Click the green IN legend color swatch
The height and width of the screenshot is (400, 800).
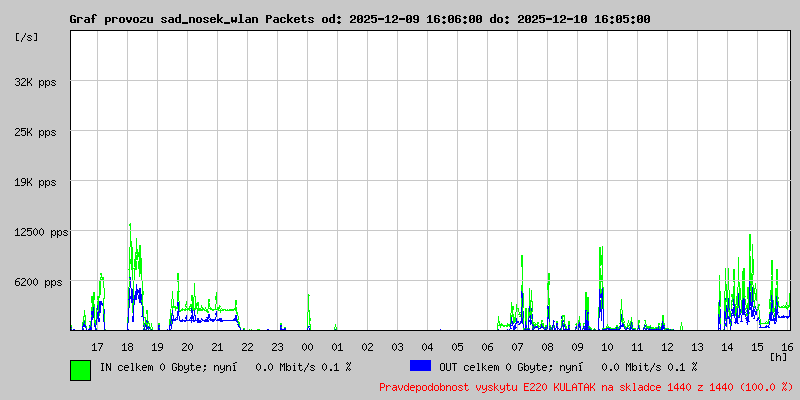(81, 370)
